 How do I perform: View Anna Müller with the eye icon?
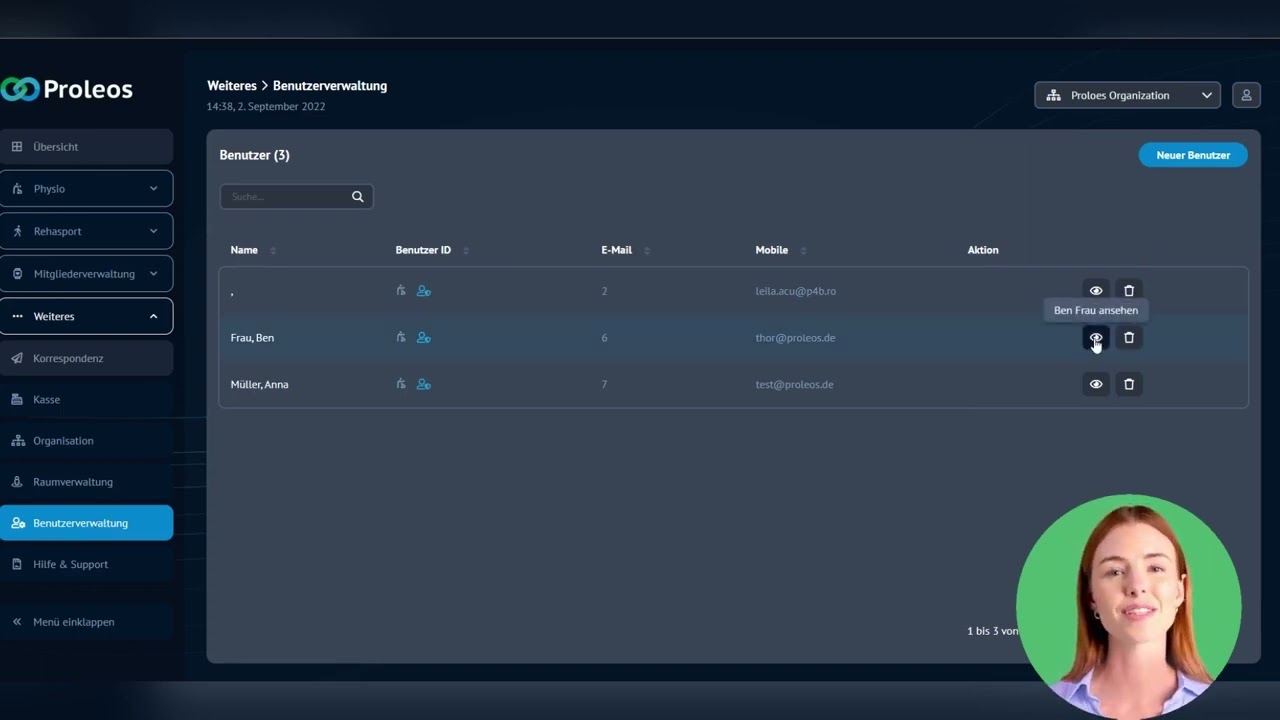pos(1096,384)
